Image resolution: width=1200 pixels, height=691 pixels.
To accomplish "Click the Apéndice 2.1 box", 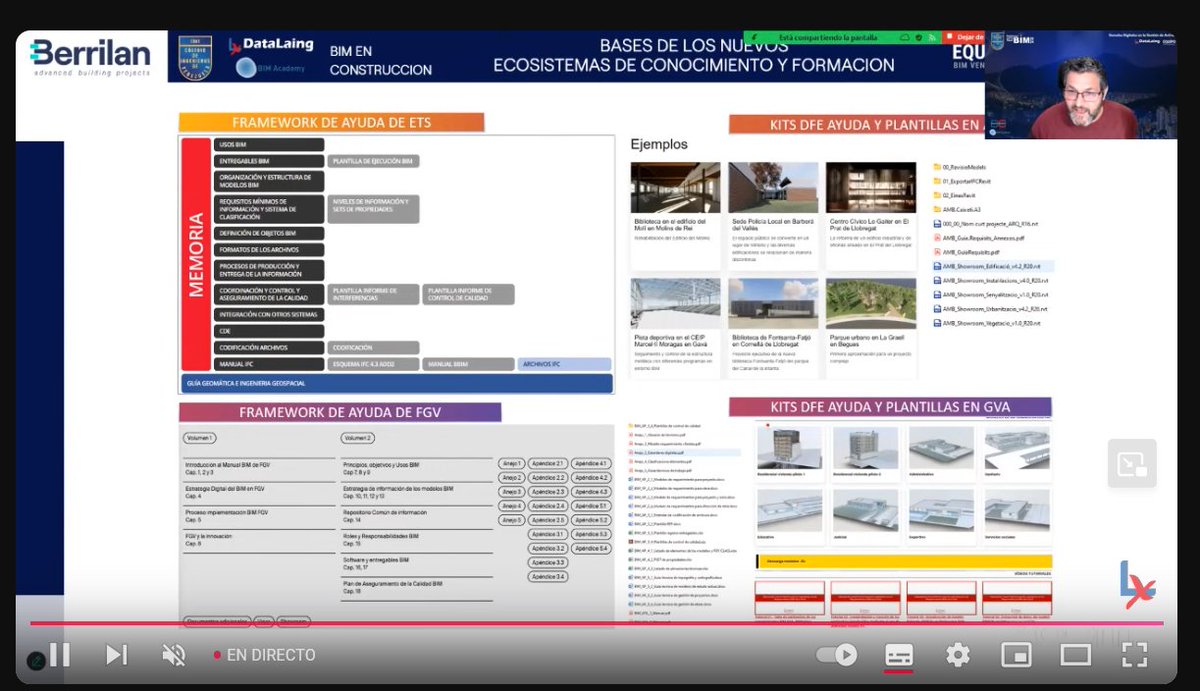I will pos(549,464).
